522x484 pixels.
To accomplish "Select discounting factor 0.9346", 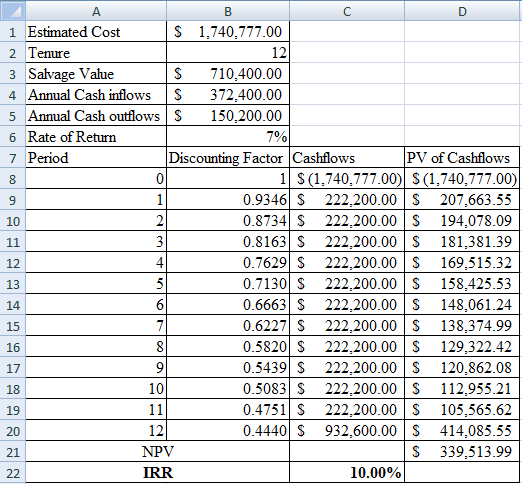I will pos(228,200).
